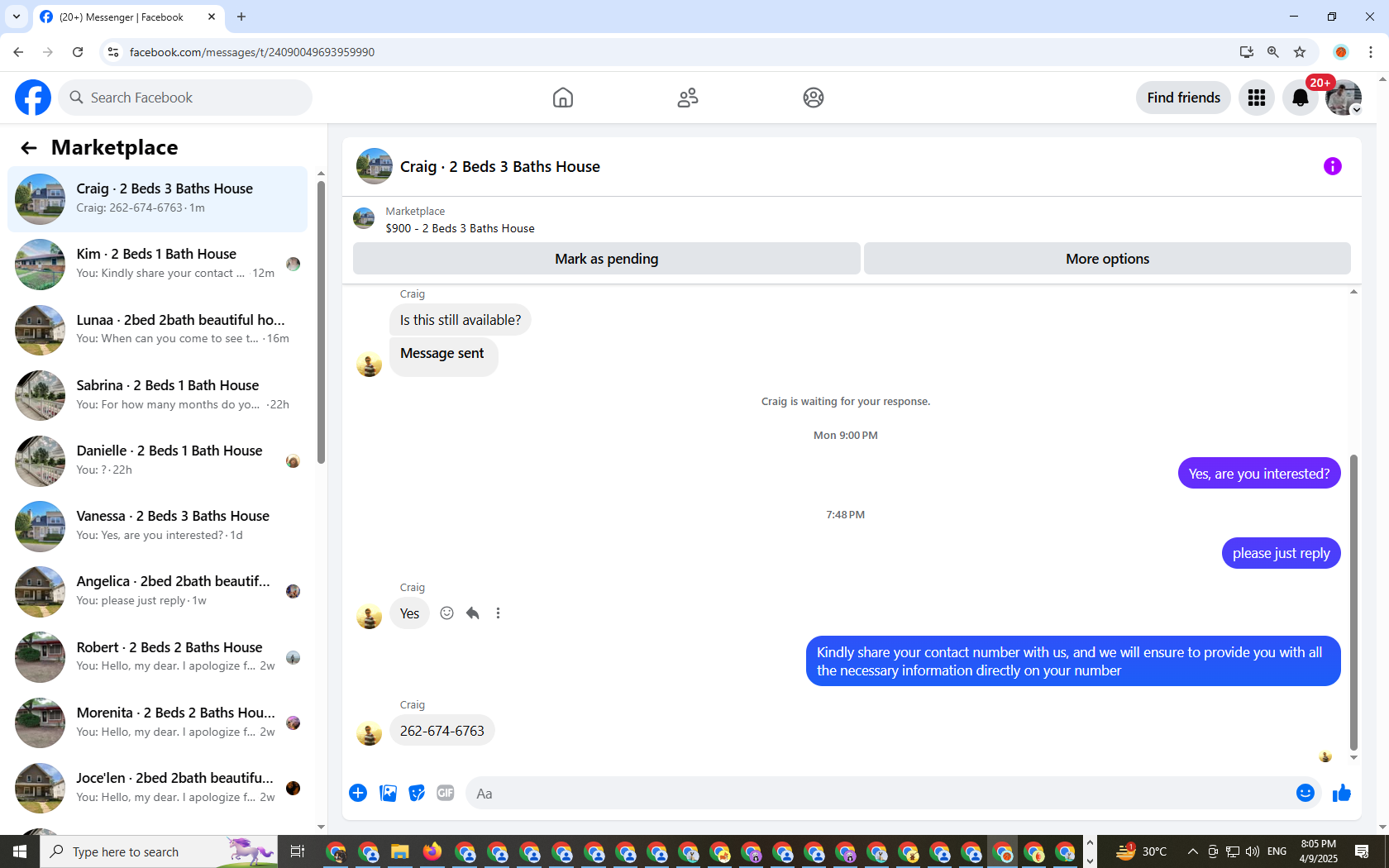Open Lunaa's 2bed 2bath conversation
The width and height of the screenshot is (1389, 868).
point(158,330)
